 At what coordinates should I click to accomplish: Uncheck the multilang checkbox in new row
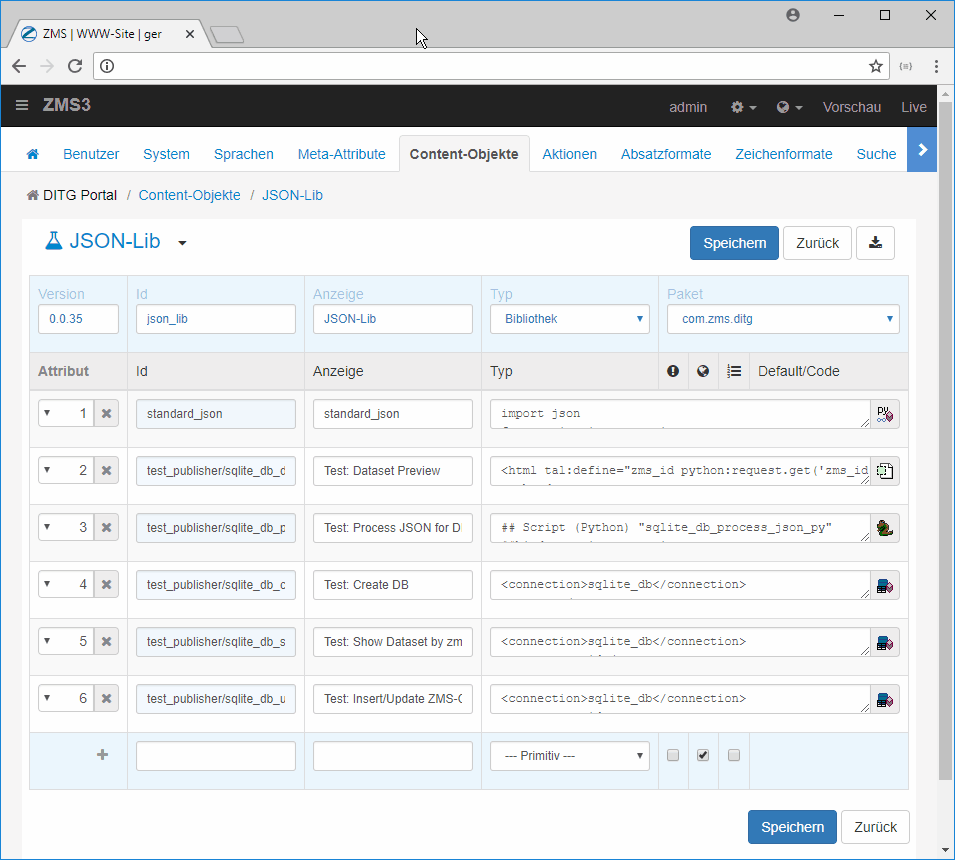point(703,755)
